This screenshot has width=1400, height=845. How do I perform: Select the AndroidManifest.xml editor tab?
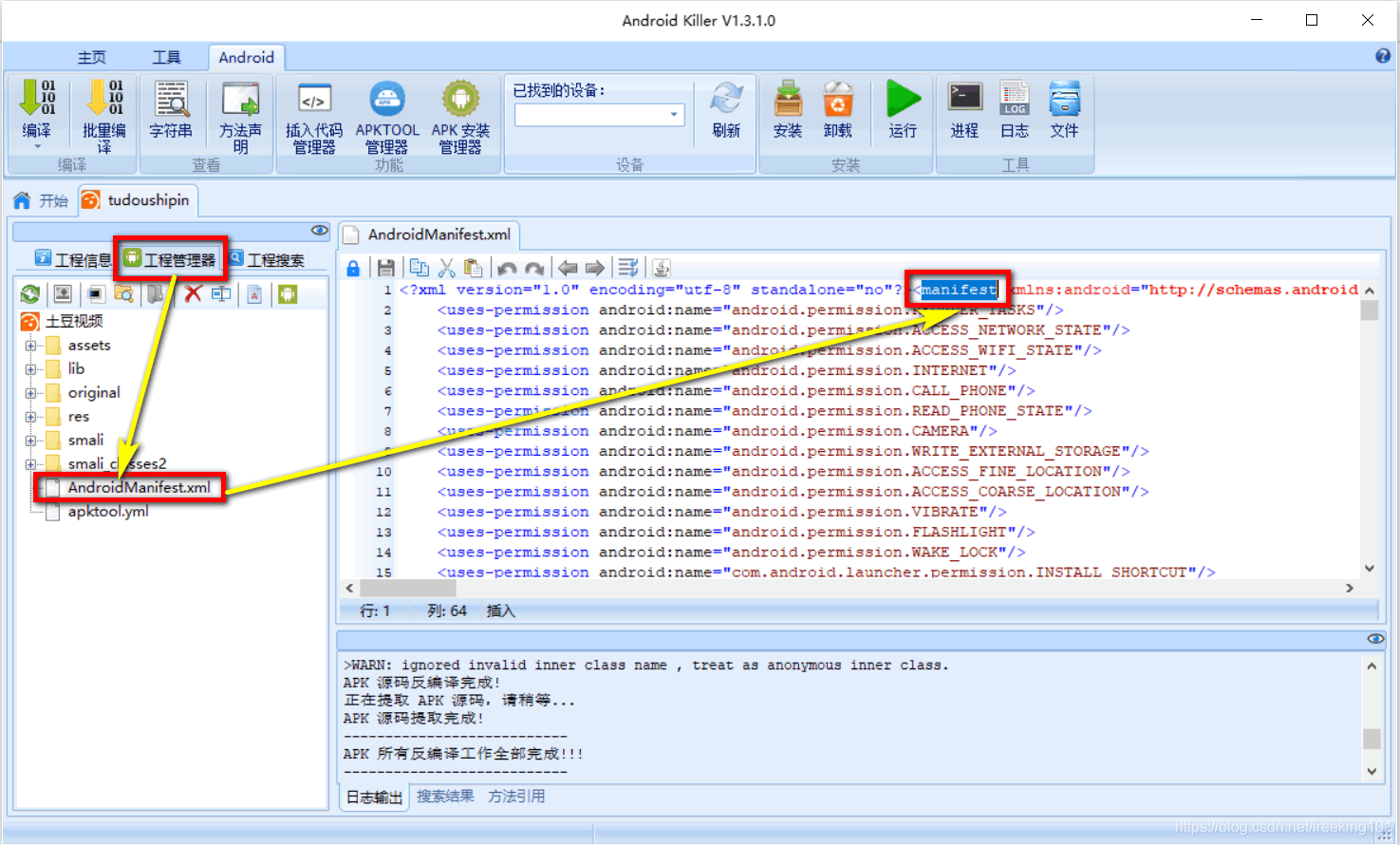(x=428, y=235)
